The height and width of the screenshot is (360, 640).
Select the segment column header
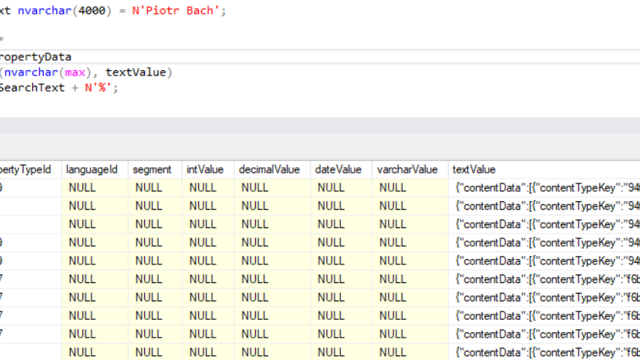click(155, 169)
